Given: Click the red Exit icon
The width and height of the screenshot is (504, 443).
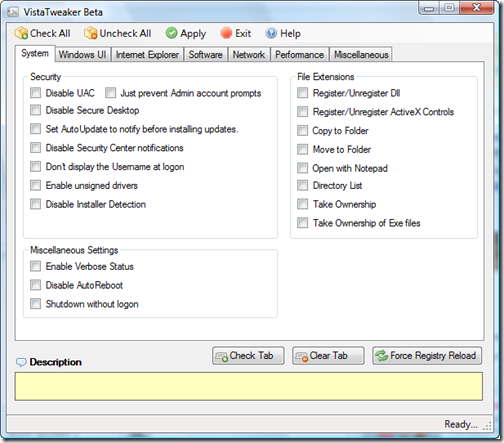Looking at the screenshot, I should (x=226, y=33).
